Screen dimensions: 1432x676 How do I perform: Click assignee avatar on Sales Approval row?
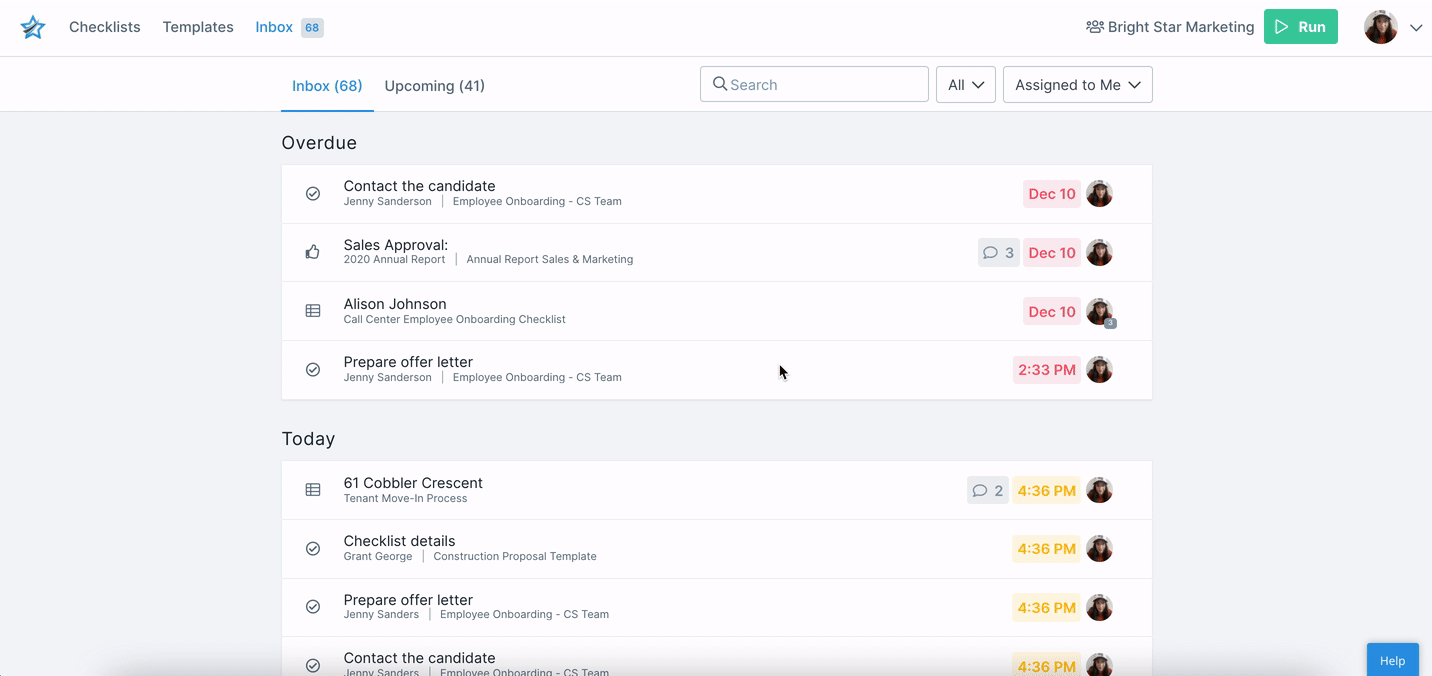(1100, 253)
